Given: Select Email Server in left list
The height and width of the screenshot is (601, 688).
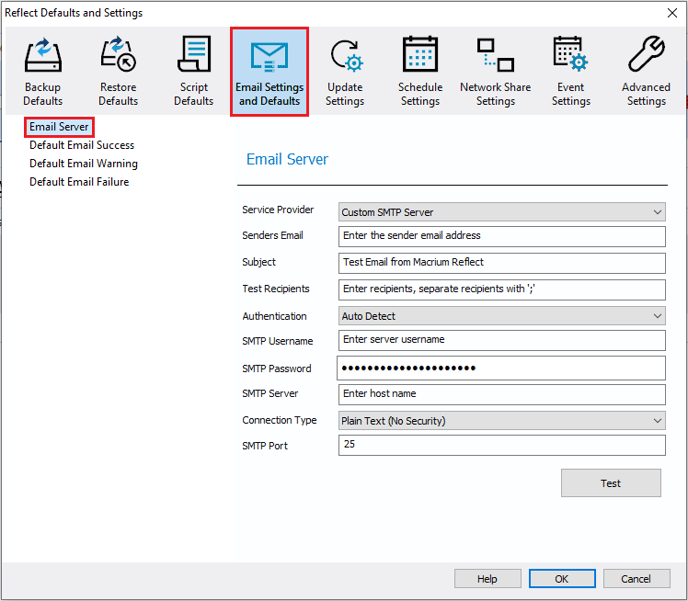Looking at the screenshot, I should 59,127.
